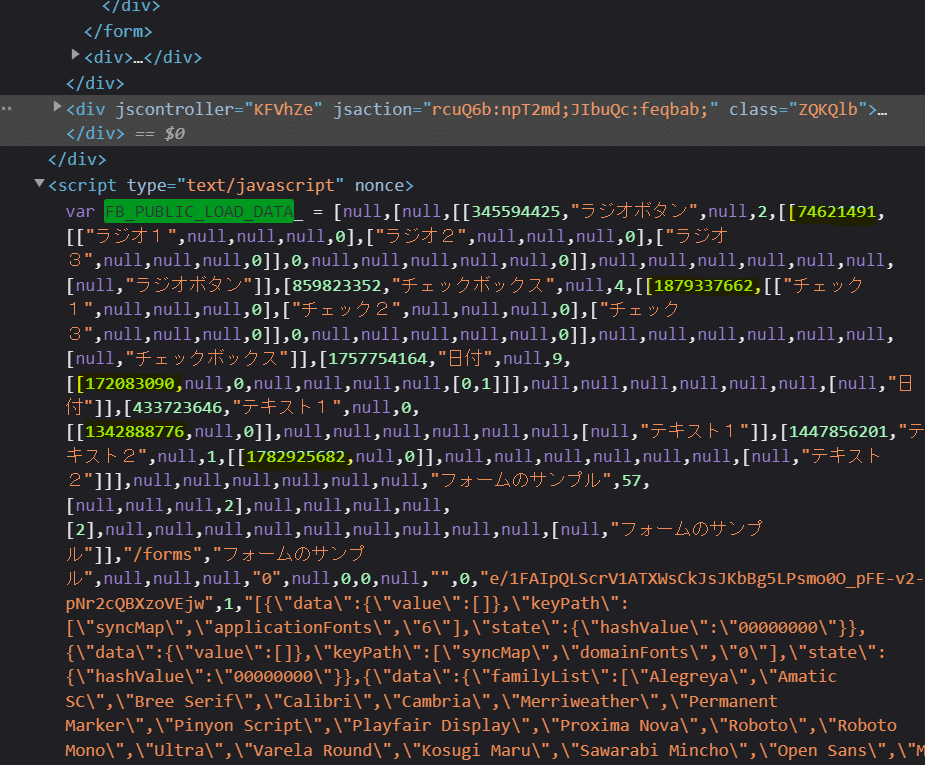Viewport: 925px width, 765px height.
Task: Click the "テキスト１" string after 433723646
Action: [x=287, y=408]
